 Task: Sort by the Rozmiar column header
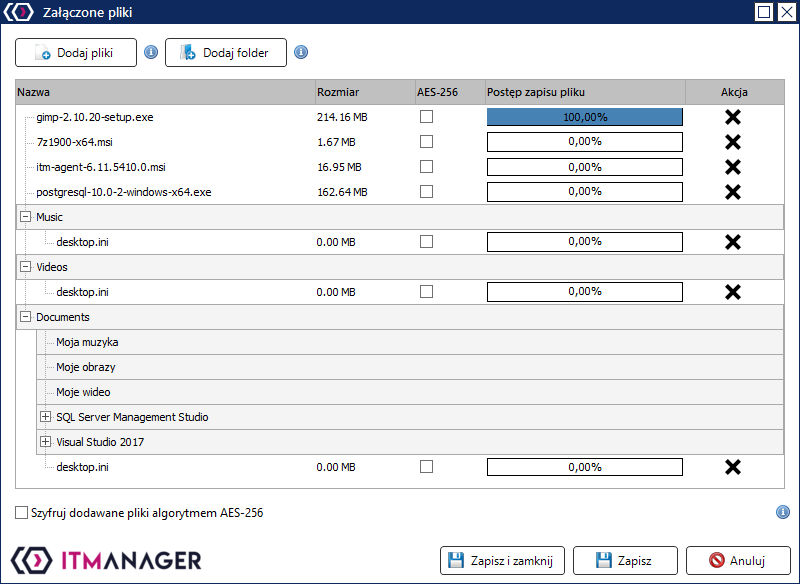365,92
